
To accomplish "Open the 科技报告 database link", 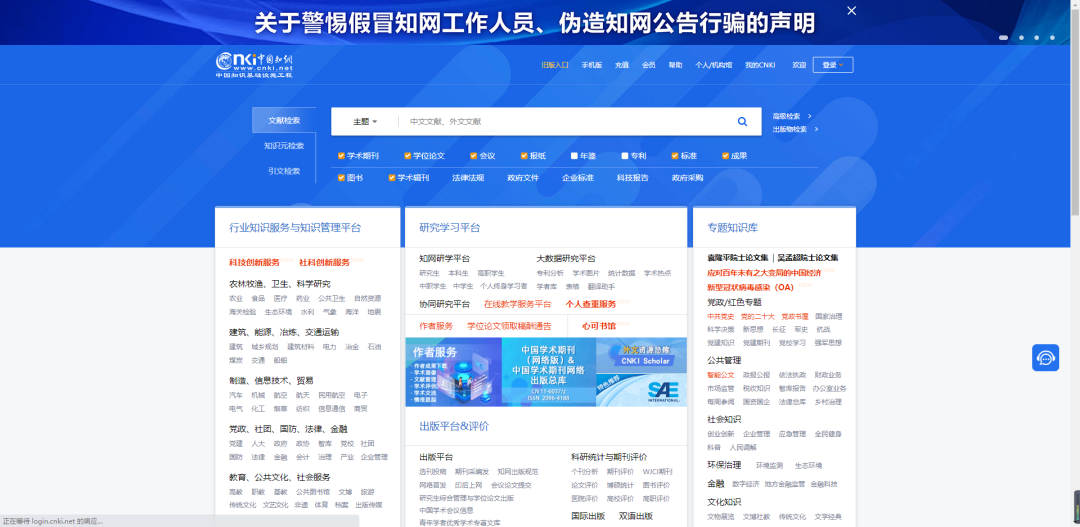I will [632, 178].
